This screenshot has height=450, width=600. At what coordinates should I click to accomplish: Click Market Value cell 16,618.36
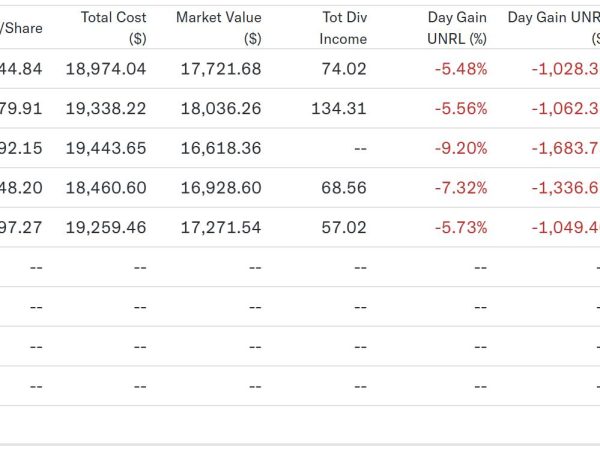pos(221,148)
